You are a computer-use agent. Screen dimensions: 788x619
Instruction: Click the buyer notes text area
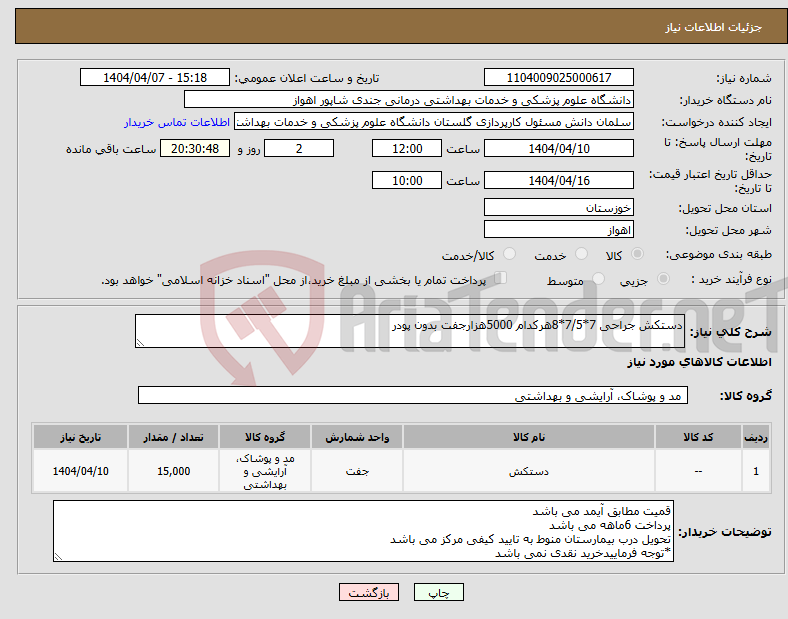[x=363, y=531]
